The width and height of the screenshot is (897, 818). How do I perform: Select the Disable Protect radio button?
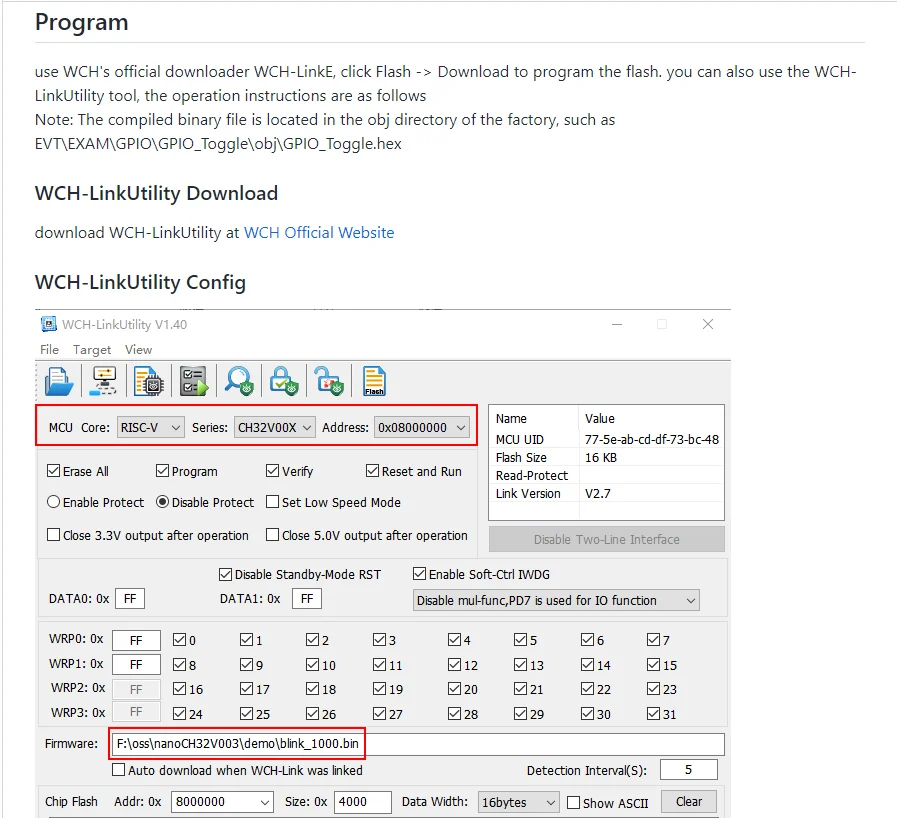tap(162, 502)
